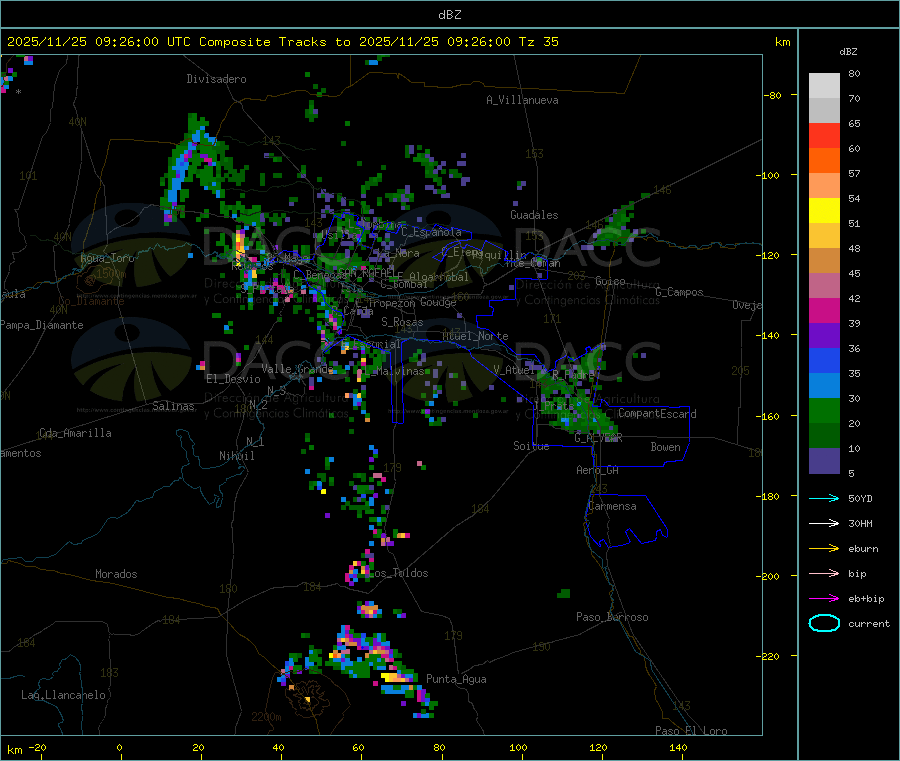This screenshot has height=761, width=900.
Task: Click the Bowen place label
Action: 665,446
